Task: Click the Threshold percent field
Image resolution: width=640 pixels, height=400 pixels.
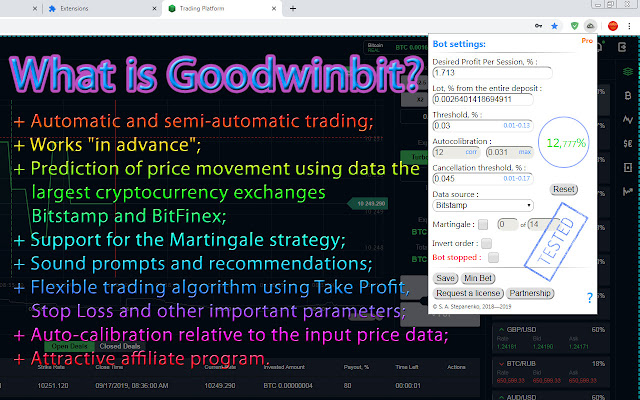Action: pyautogui.click(x=483, y=126)
